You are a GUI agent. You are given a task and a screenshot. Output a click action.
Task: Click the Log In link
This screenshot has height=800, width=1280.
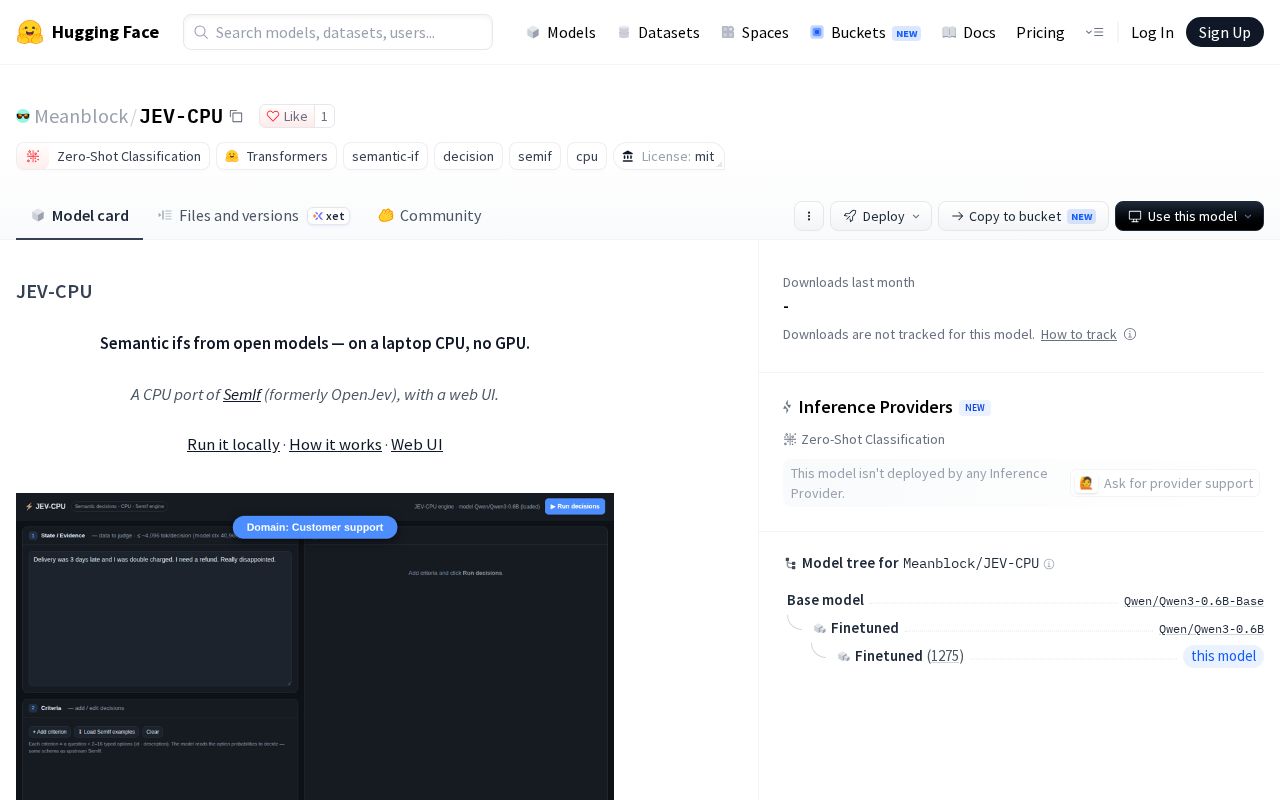click(x=1152, y=32)
